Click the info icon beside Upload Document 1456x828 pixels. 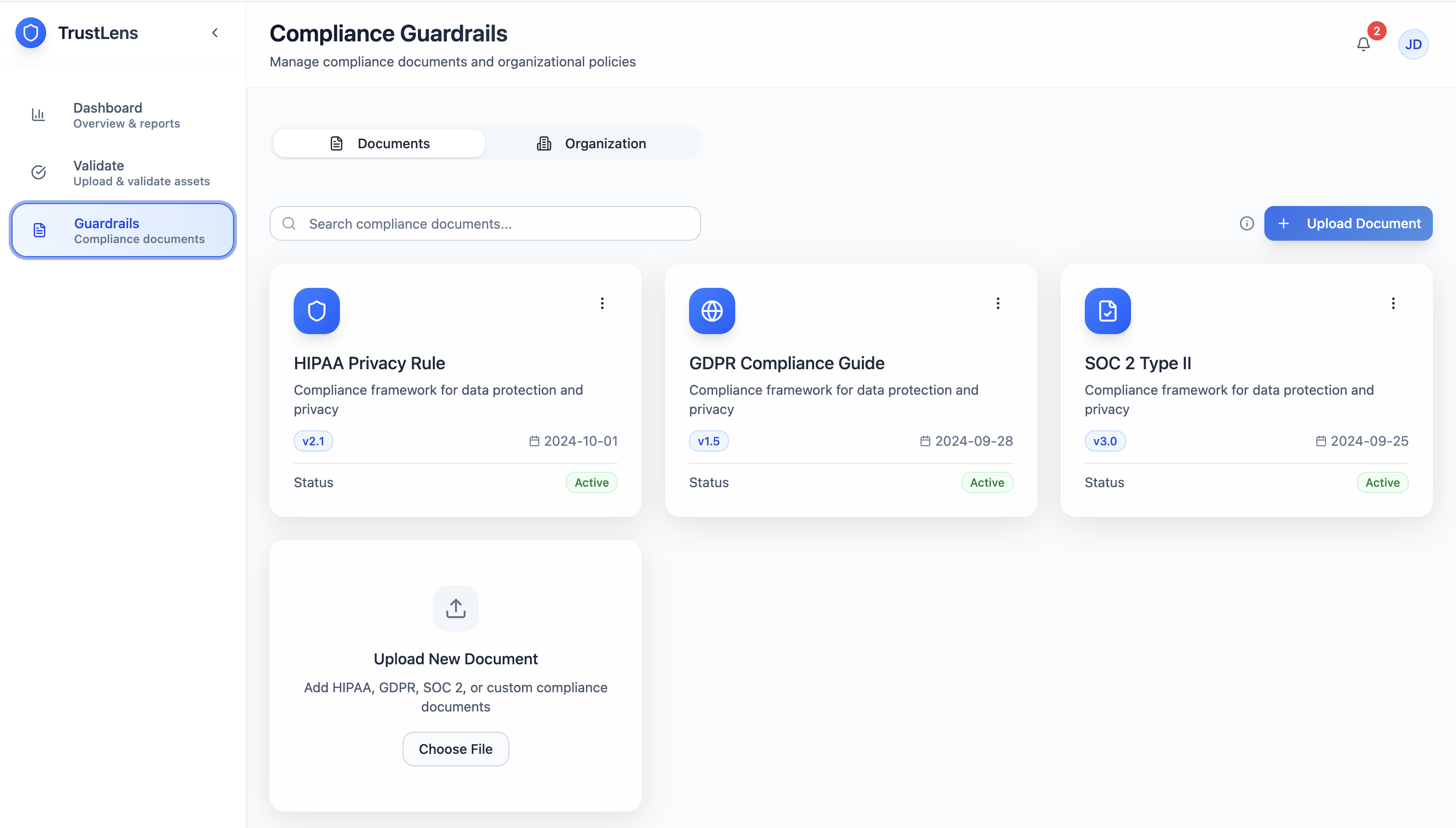pyautogui.click(x=1247, y=223)
